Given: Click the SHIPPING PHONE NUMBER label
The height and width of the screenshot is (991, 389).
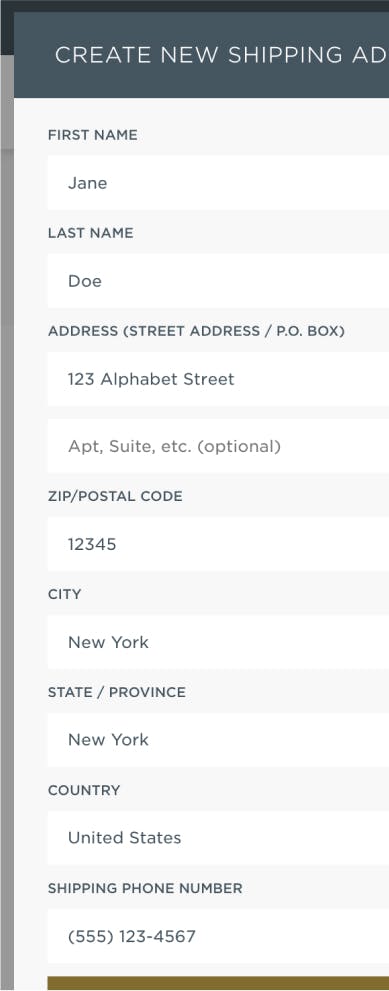Looking at the screenshot, I should point(145,888).
